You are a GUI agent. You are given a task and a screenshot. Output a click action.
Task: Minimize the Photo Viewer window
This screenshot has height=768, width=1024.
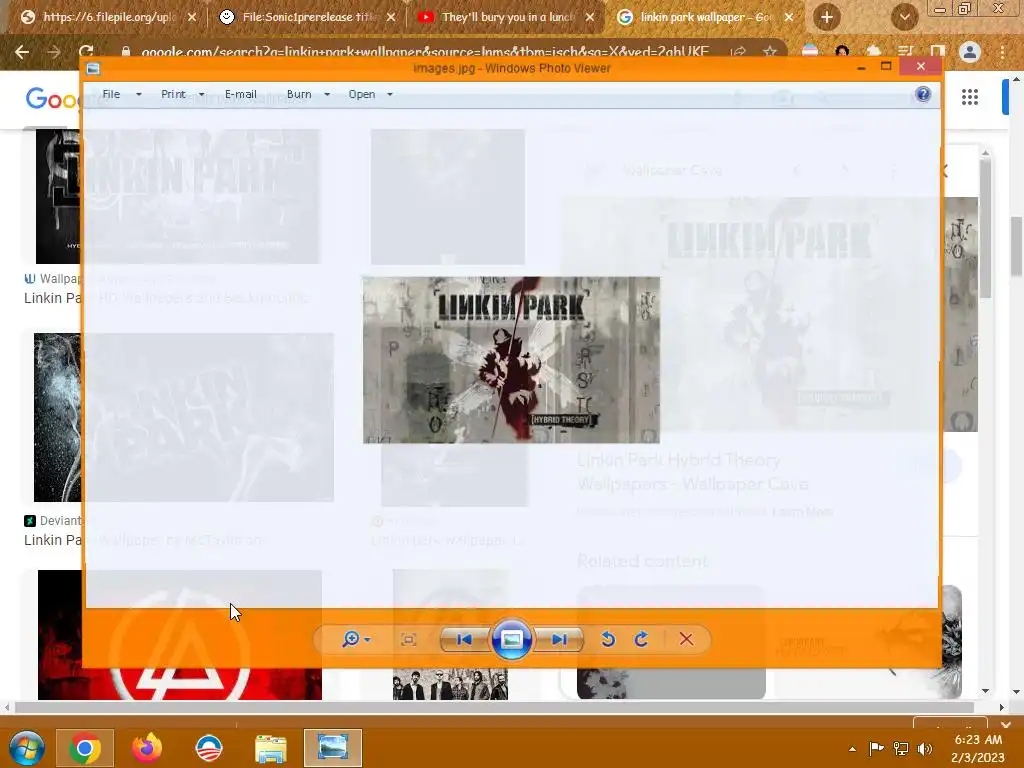click(x=861, y=67)
